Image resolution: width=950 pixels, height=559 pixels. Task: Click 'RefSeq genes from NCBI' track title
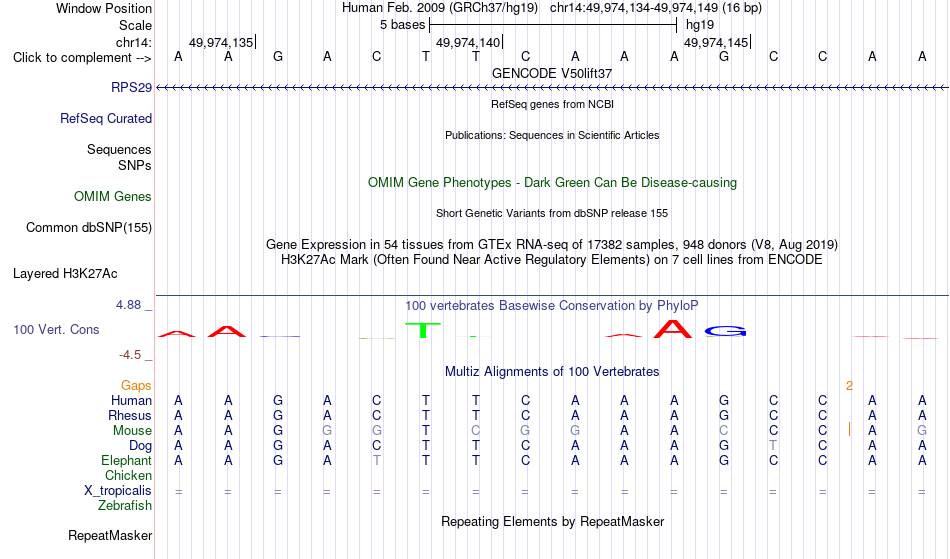(x=552, y=104)
